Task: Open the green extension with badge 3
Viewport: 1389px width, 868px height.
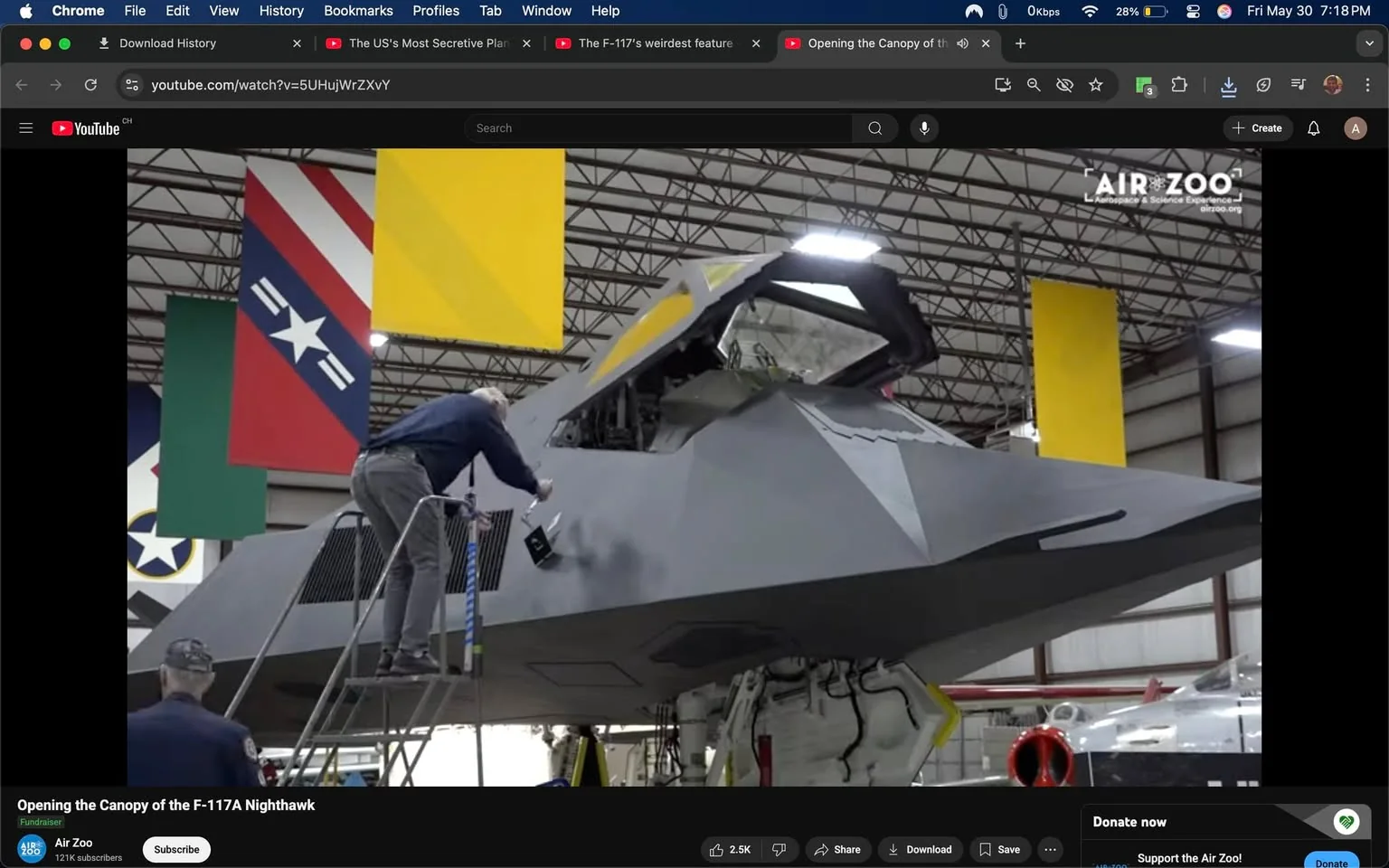Action: coord(1145,86)
